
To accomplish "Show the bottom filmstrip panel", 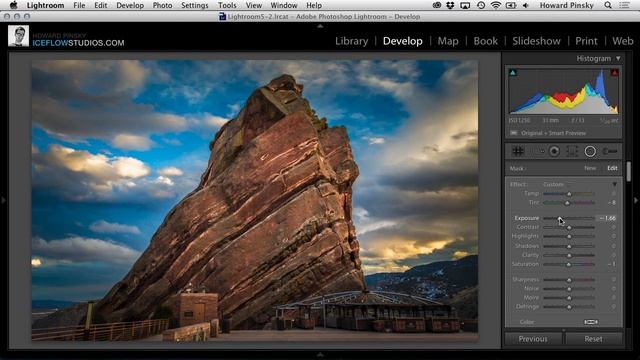I will click(320, 355).
